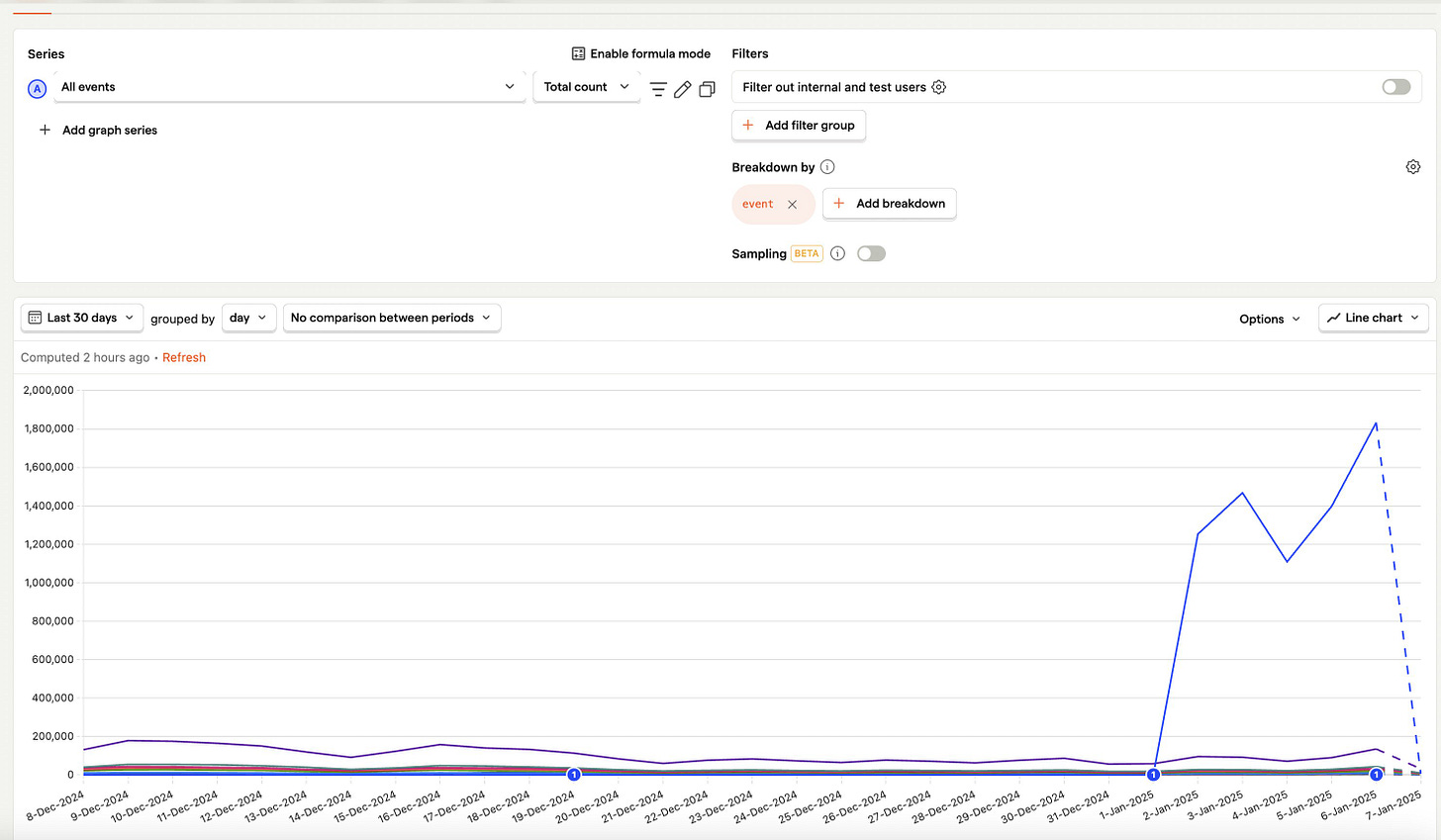
Task: Click the BETA tag next to Sampling
Action: pyautogui.click(x=807, y=253)
